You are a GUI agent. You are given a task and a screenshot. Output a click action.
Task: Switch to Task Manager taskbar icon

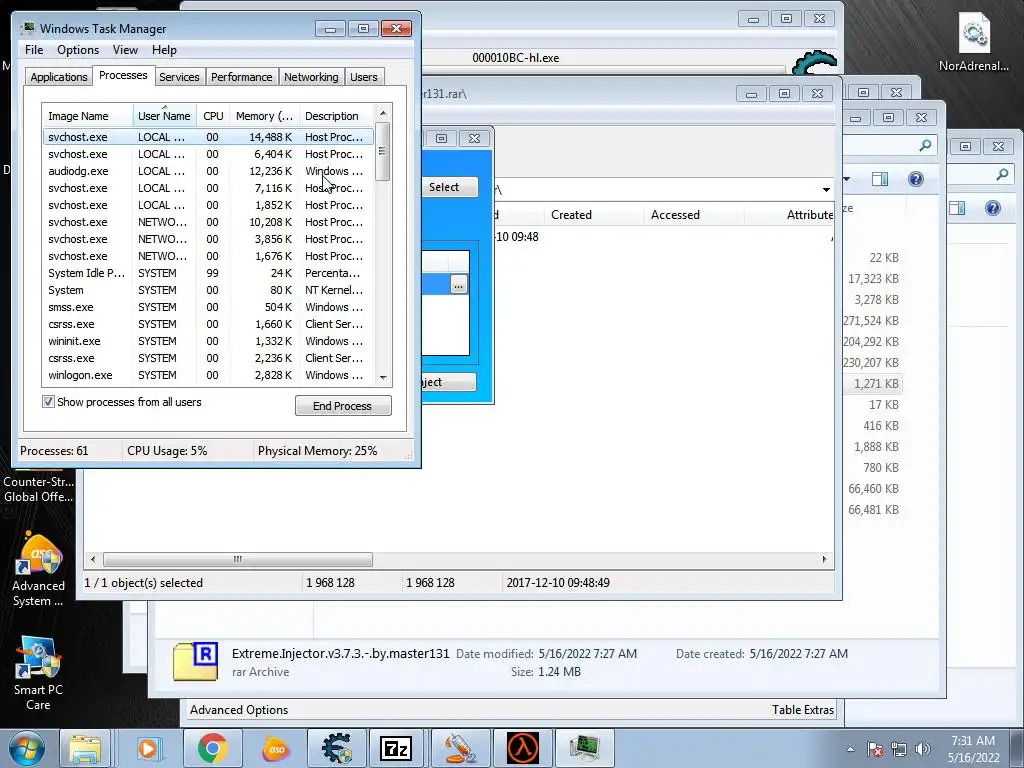click(584, 748)
